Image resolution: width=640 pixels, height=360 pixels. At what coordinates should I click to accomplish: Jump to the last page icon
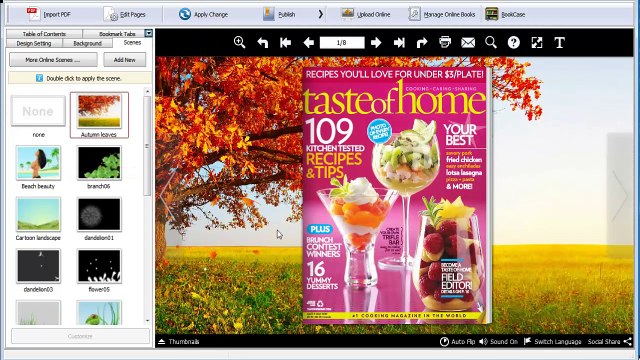coord(399,42)
